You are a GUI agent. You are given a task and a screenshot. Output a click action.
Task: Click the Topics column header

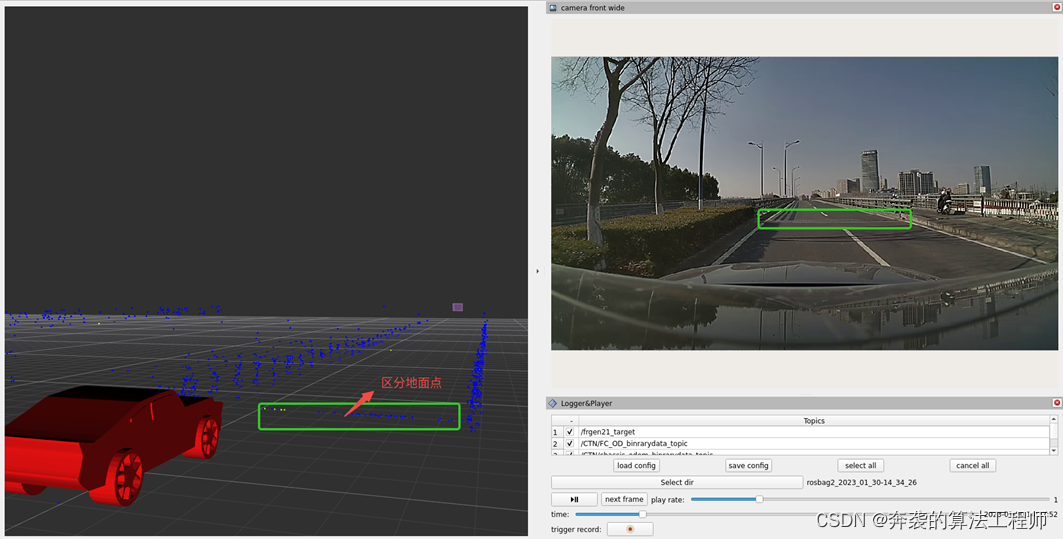814,420
